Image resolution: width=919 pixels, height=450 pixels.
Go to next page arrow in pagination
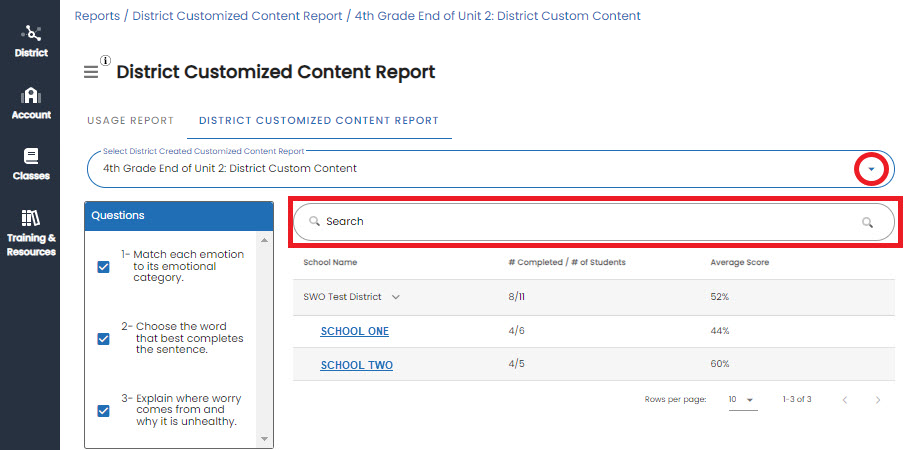(x=878, y=400)
